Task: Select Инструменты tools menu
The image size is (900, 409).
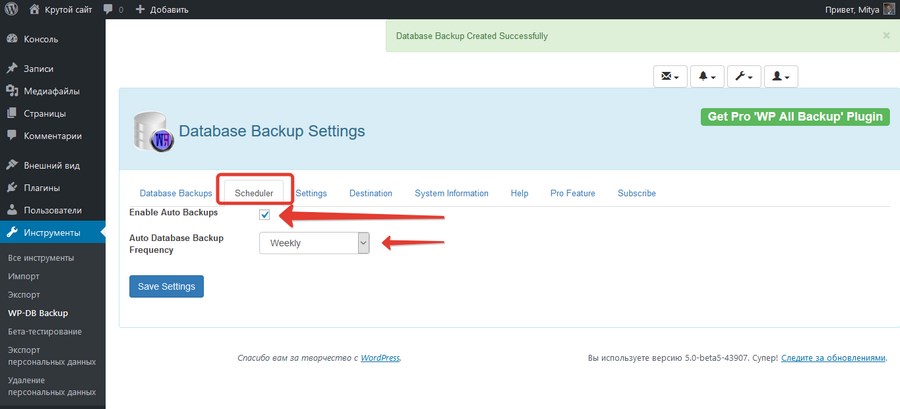Action: tap(52, 233)
